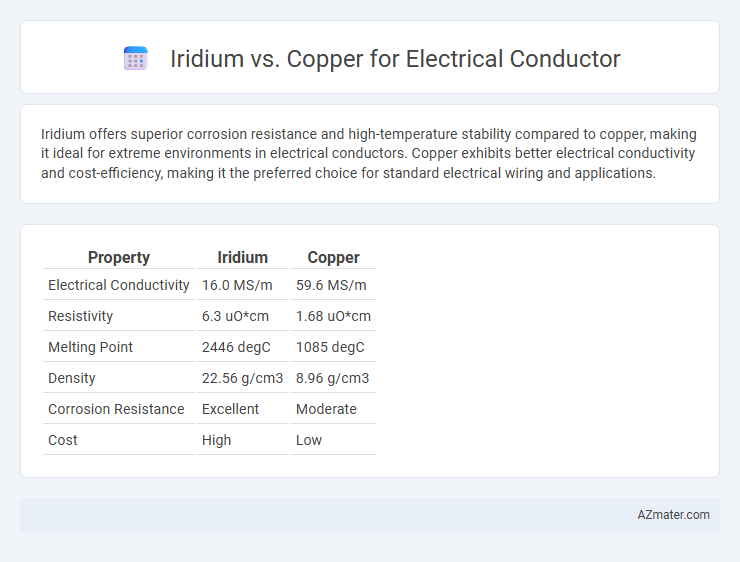740x562 pixels.
Task: Click the 'Property' column header
Action: [119, 257]
